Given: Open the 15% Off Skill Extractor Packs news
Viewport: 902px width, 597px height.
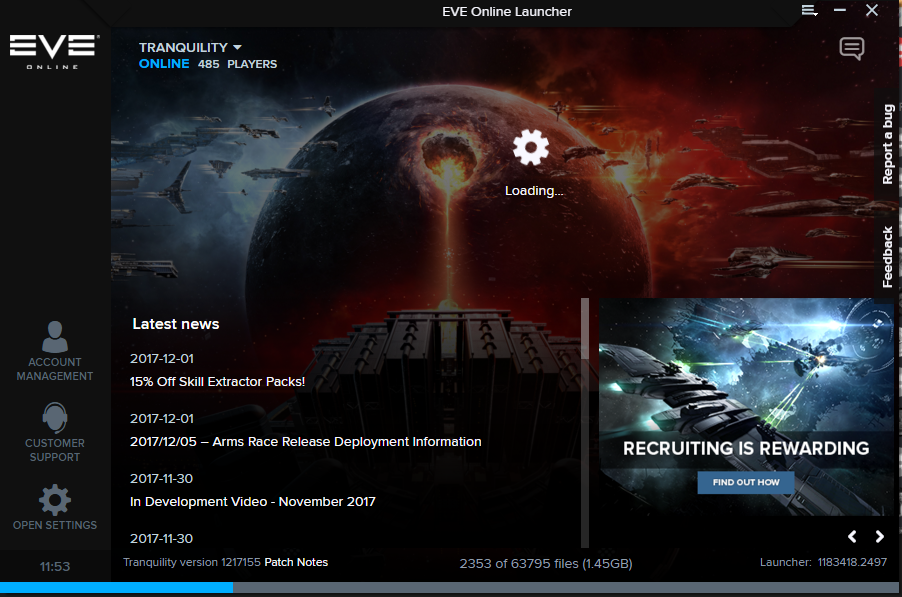Looking at the screenshot, I should click(x=217, y=382).
